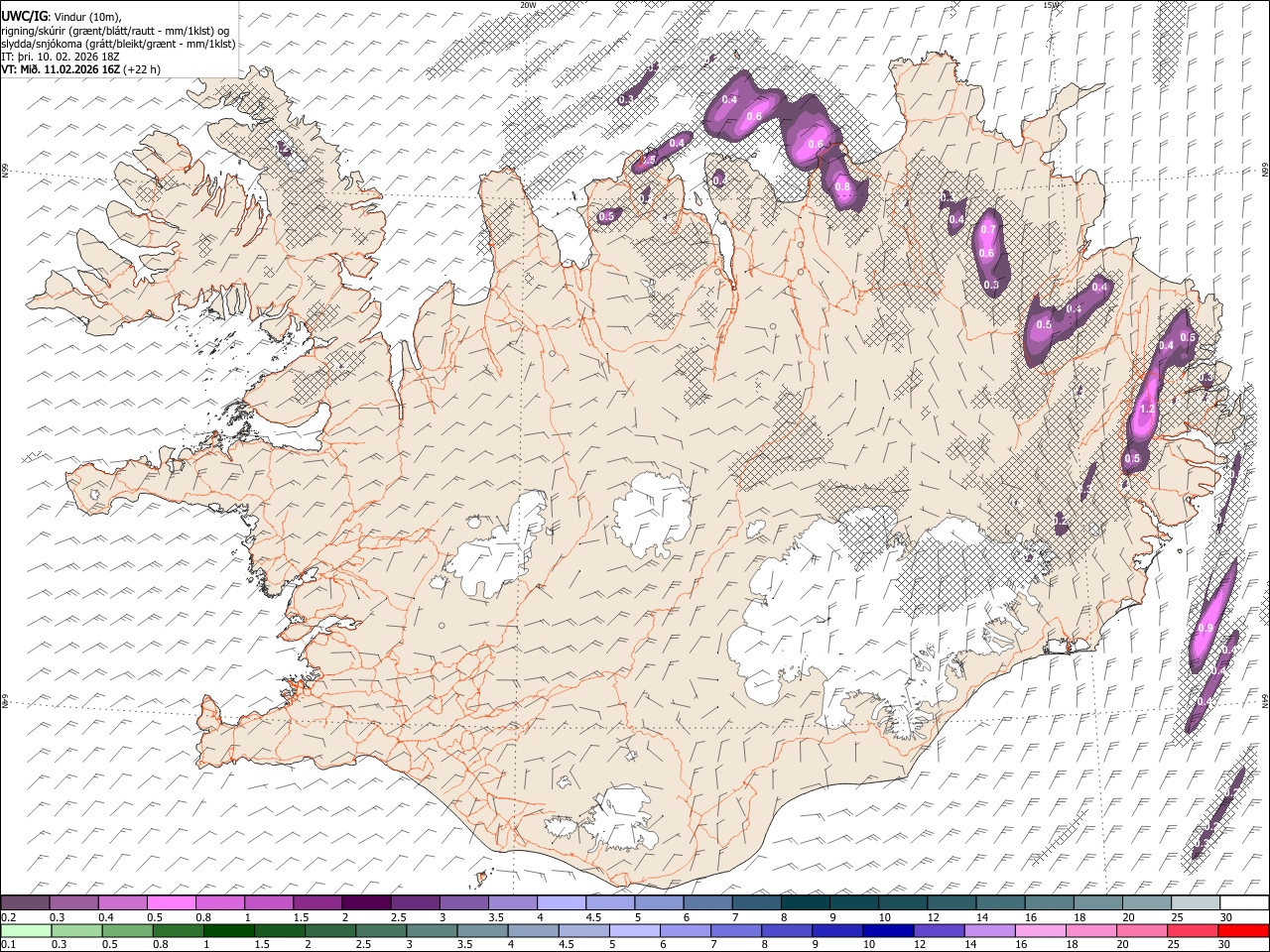Click the 25 swatch in the lower legend row
The height and width of the screenshot is (952, 1270).
pyautogui.click(x=1195, y=930)
